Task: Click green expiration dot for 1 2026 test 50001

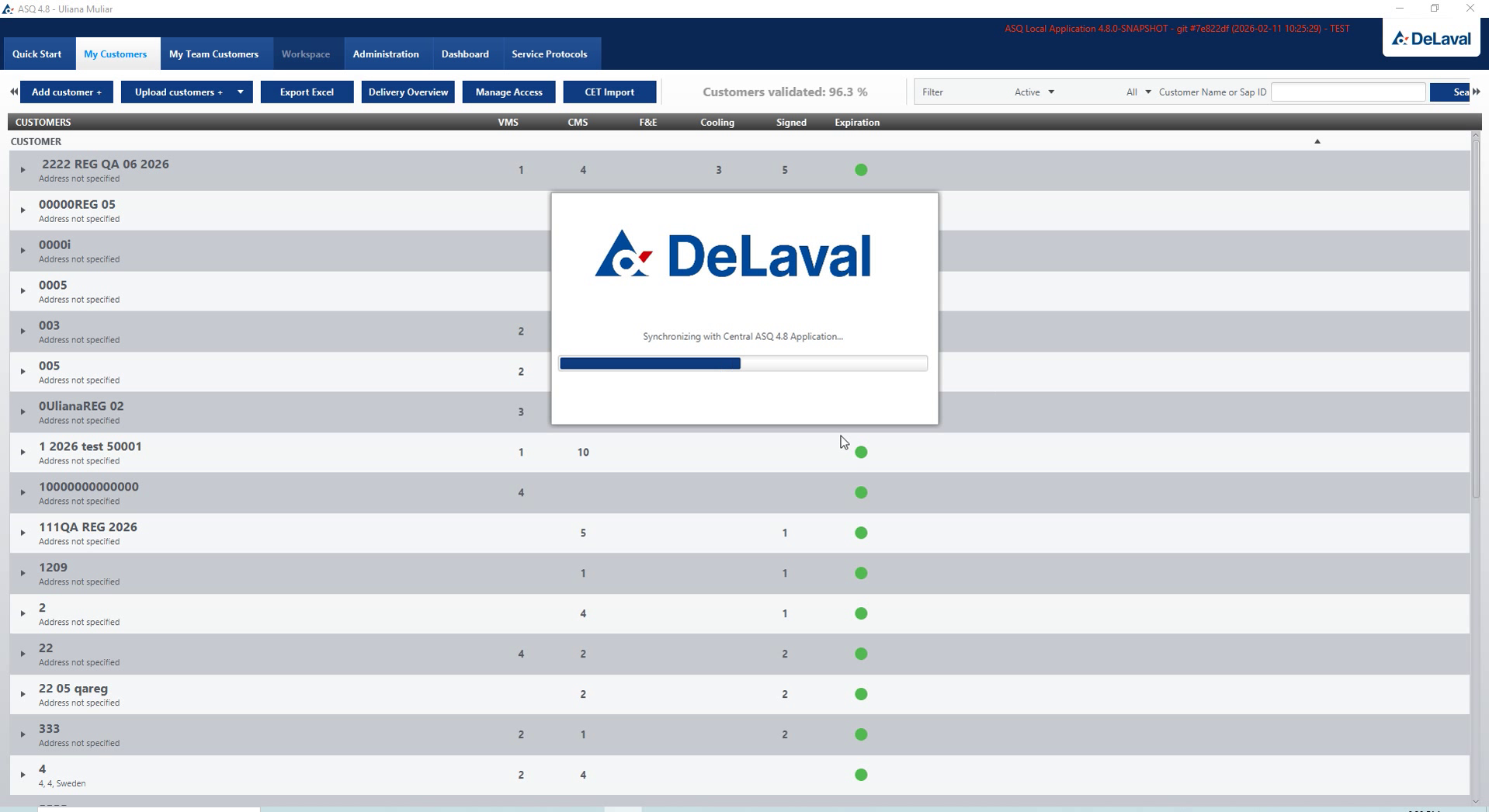Action: click(861, 453)
